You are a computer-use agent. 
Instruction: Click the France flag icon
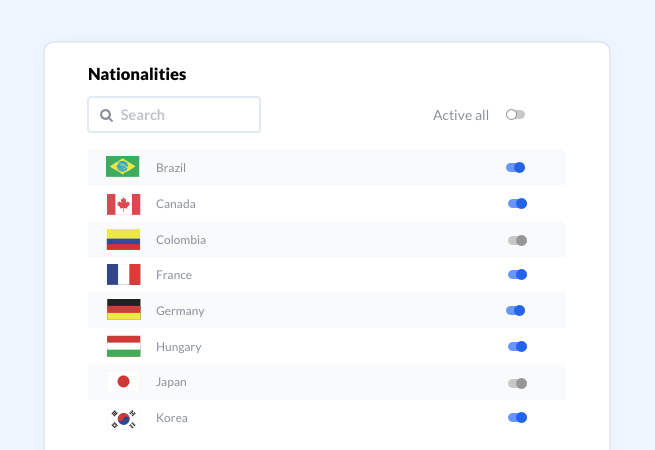[123, 274]
